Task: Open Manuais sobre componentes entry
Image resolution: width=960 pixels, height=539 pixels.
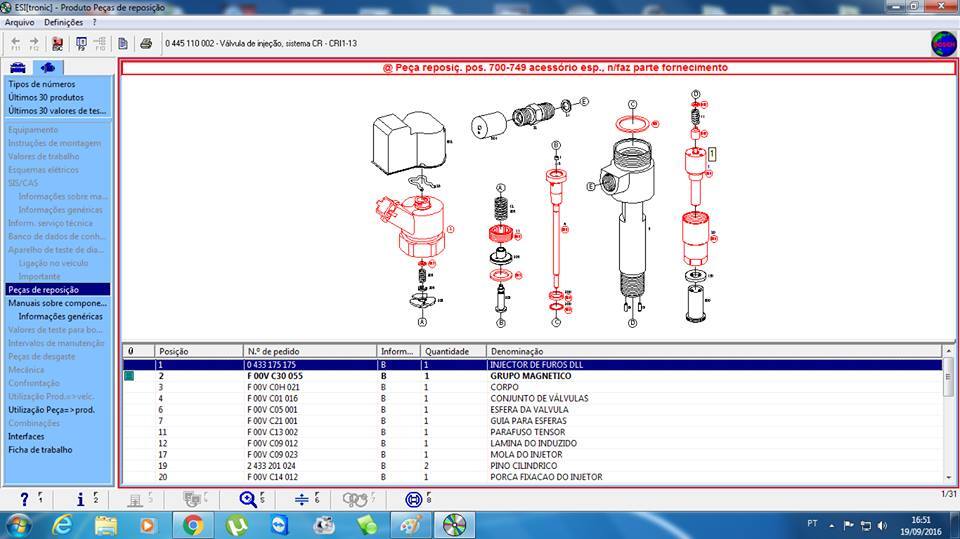Action: pyautogui.click(x=58, y=303)
